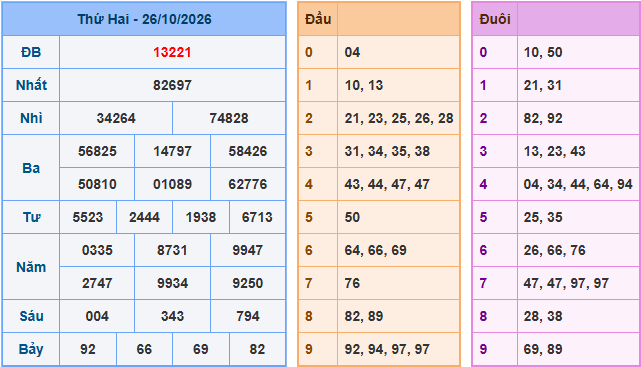Select the Năm number 8731
Screen dimensions: 641x367
tap(173, 250)
